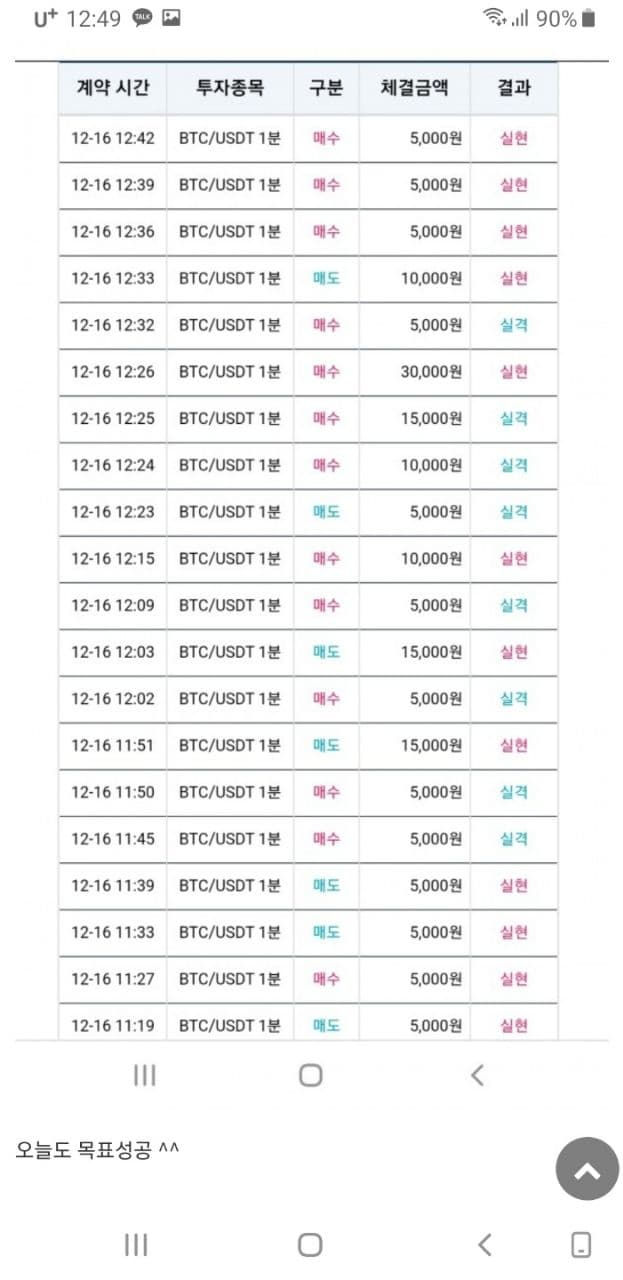Image resolution: width=623 pixels, height=1280 pixels.
Task: Tap the KakaoTalk notification icon in status bar
Action: [x=143, y=18]
